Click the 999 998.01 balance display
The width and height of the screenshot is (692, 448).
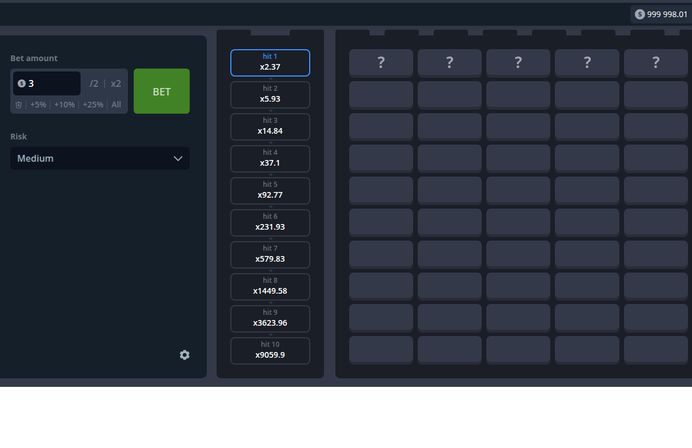coord(661,14)
